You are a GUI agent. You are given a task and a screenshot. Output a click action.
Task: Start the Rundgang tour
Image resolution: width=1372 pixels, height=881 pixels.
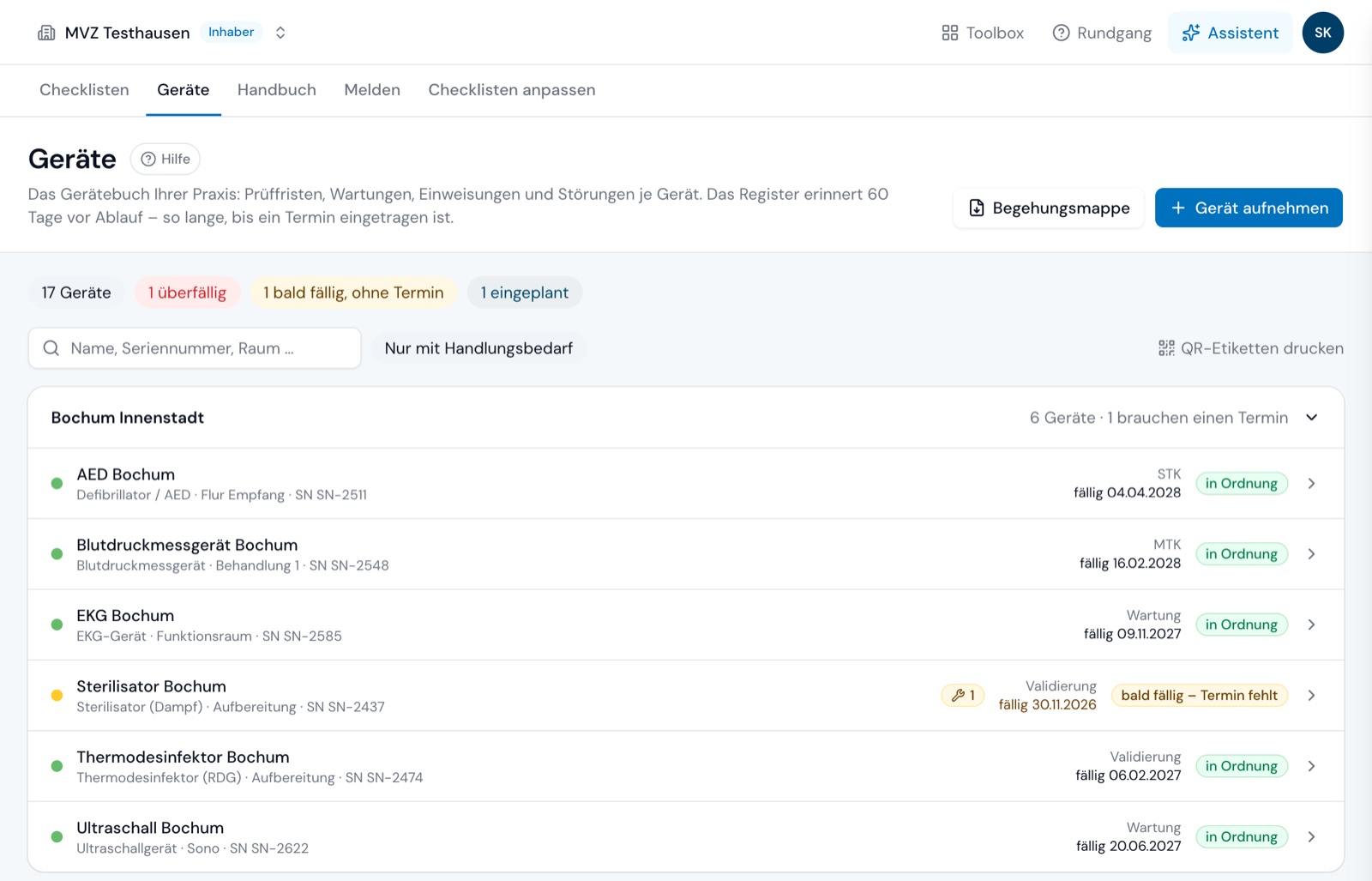point(1102,33)
